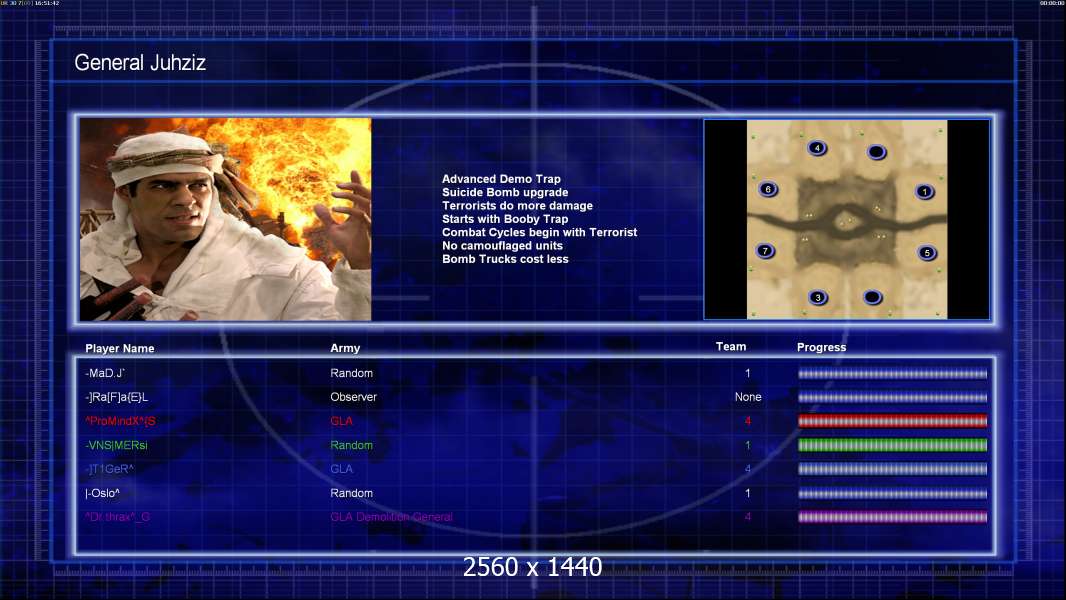Image resolution: width=1066 pixels, height=600 pixels.
Task: Click the General Juhziz portrait image
Action: point(226,219)
